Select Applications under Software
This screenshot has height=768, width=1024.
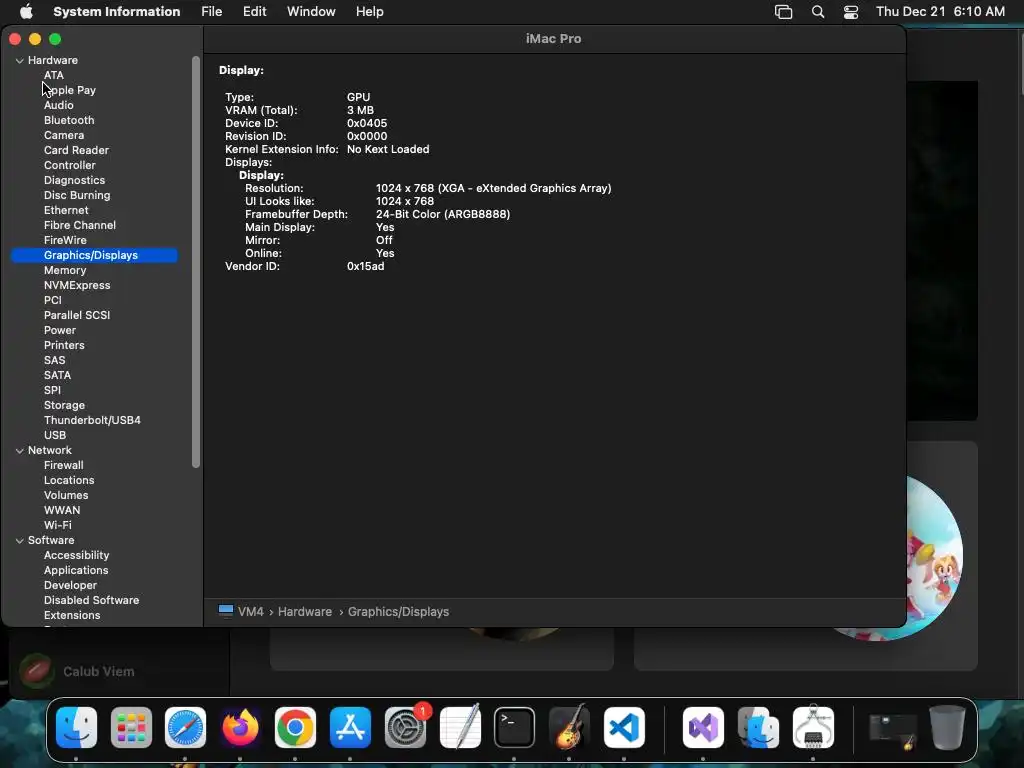pos(76,571)
